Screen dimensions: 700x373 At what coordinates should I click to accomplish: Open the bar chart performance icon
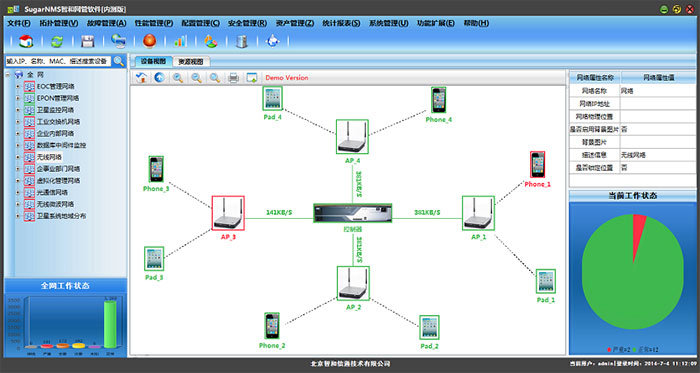[180, 41]
